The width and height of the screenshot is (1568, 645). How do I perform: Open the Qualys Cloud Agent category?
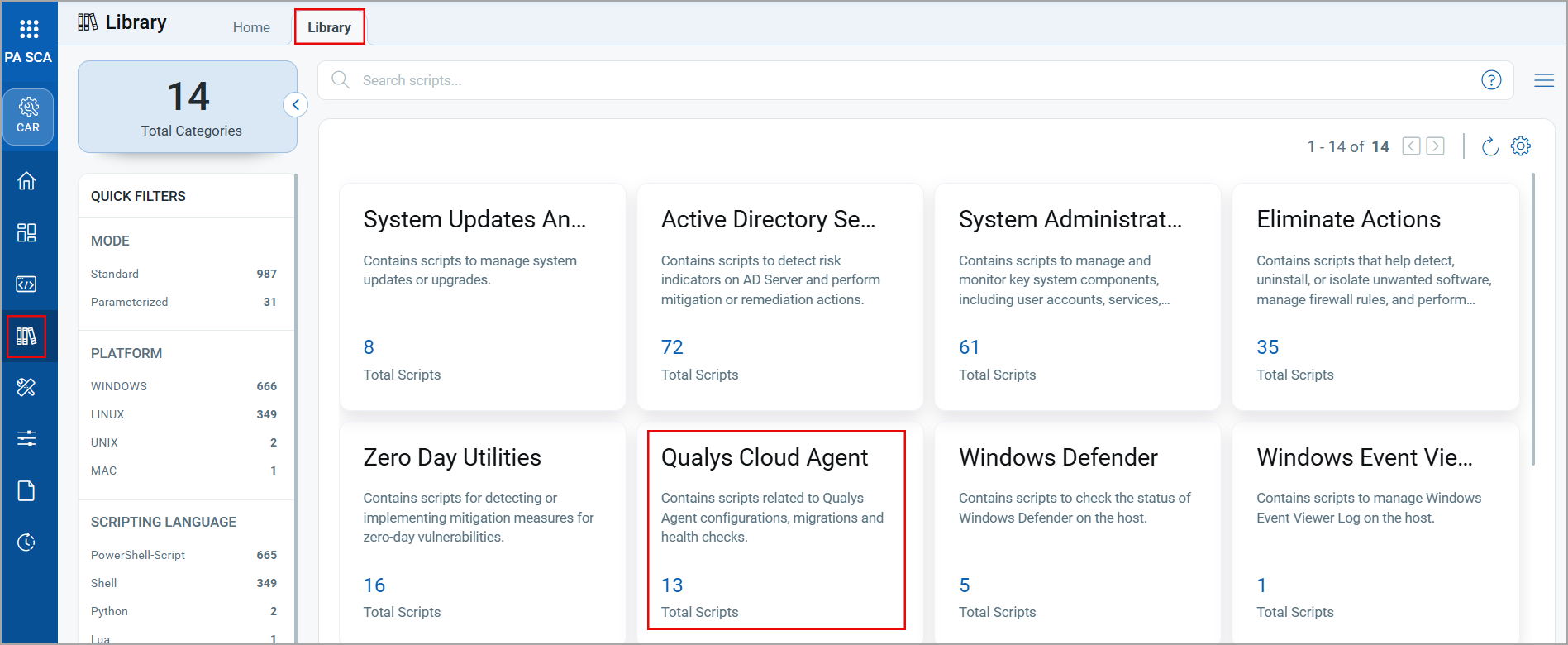coord(765,457)
